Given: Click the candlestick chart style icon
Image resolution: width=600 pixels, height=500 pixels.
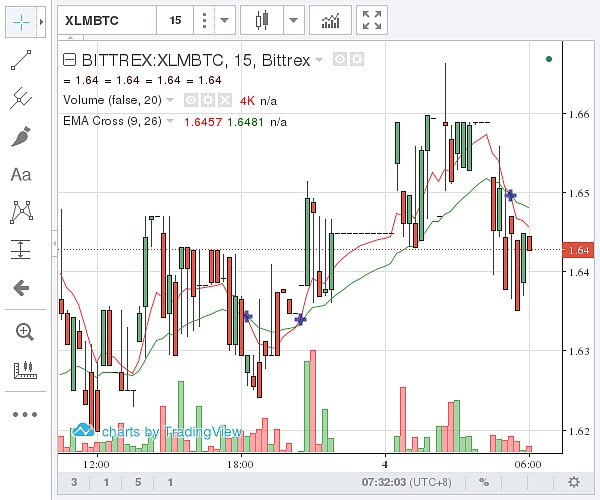Looking at the screenshot, I should [262, 20].
